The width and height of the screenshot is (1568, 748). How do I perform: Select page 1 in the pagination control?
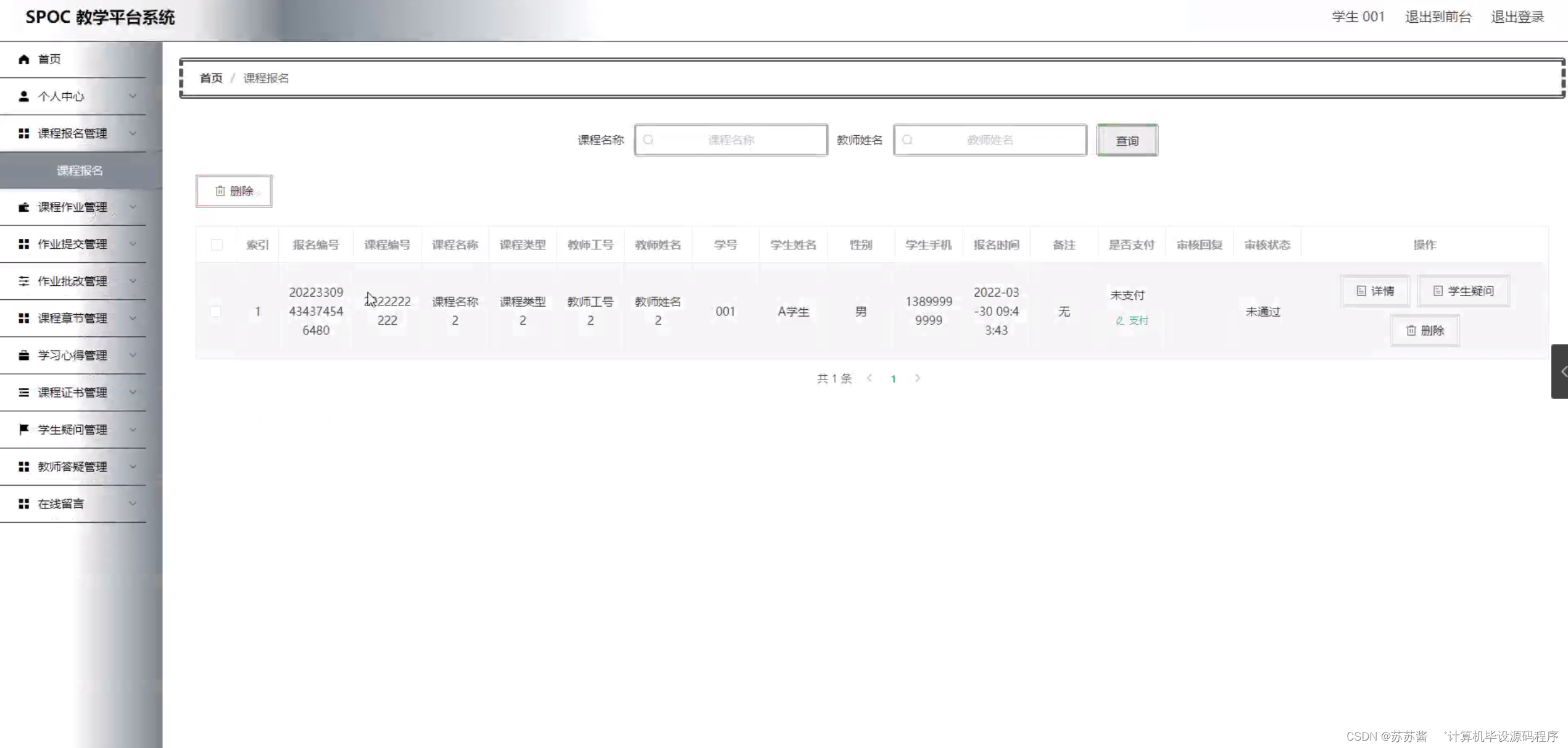coord(894,378)
